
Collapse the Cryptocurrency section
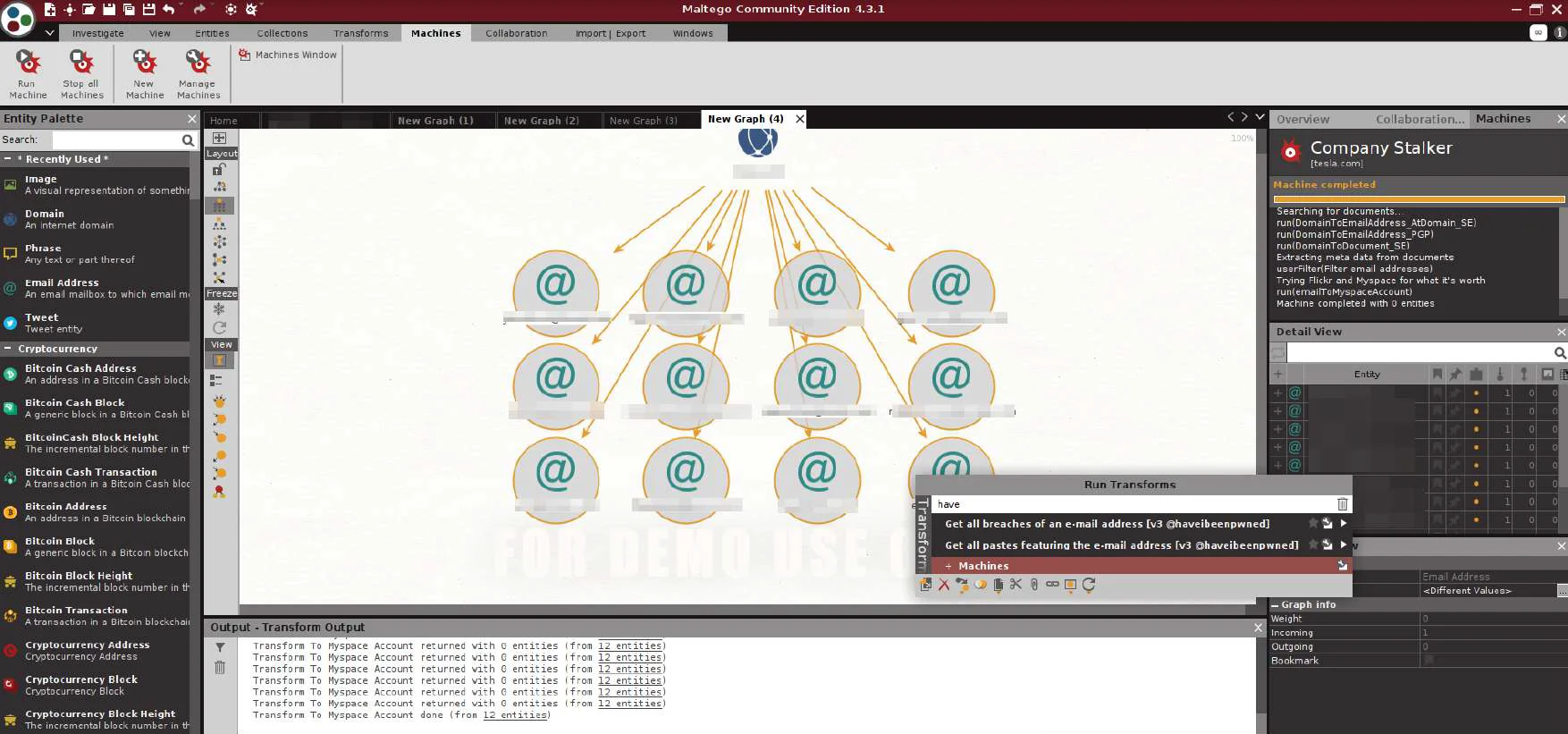coord(7,349)
